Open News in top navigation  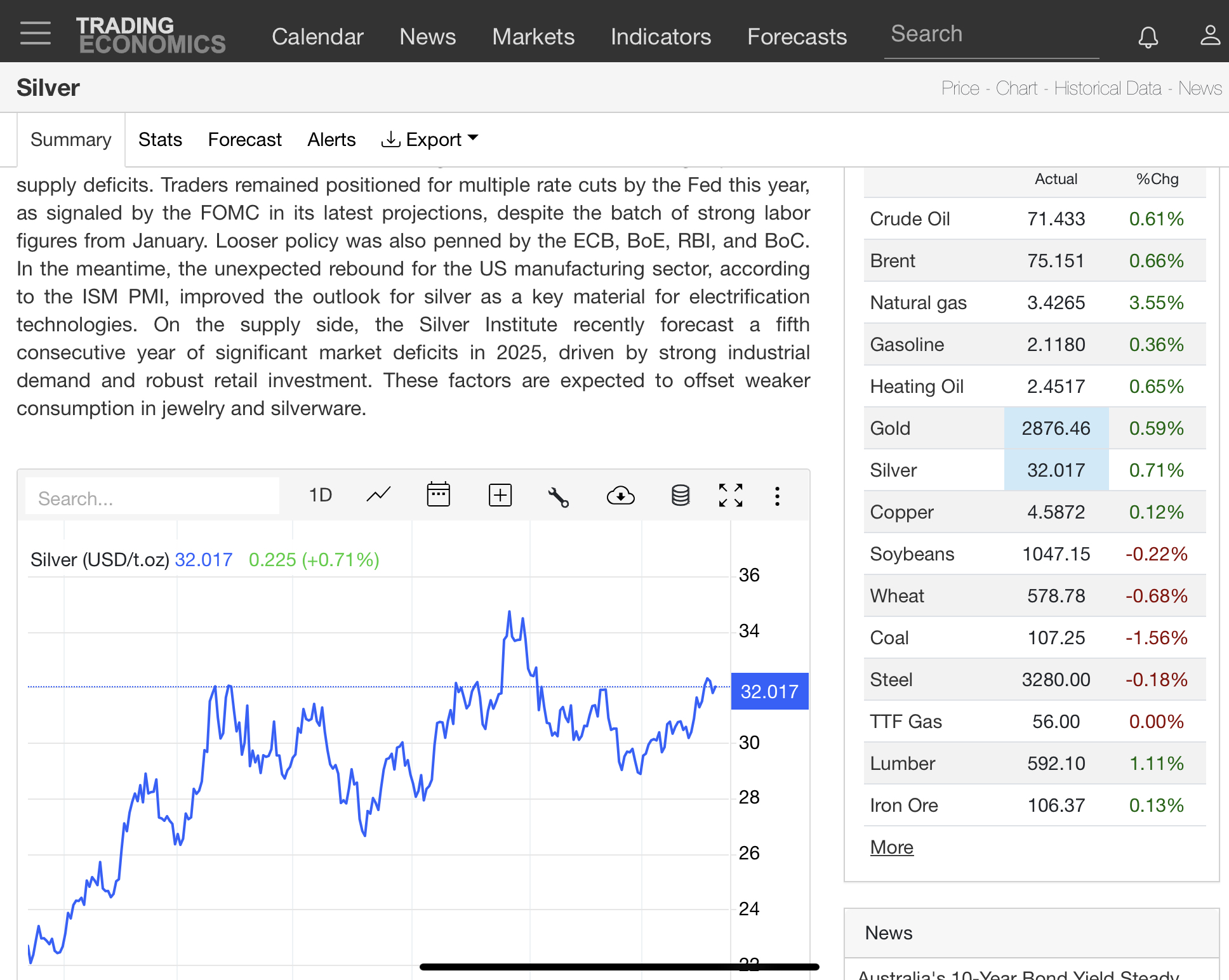427,37
